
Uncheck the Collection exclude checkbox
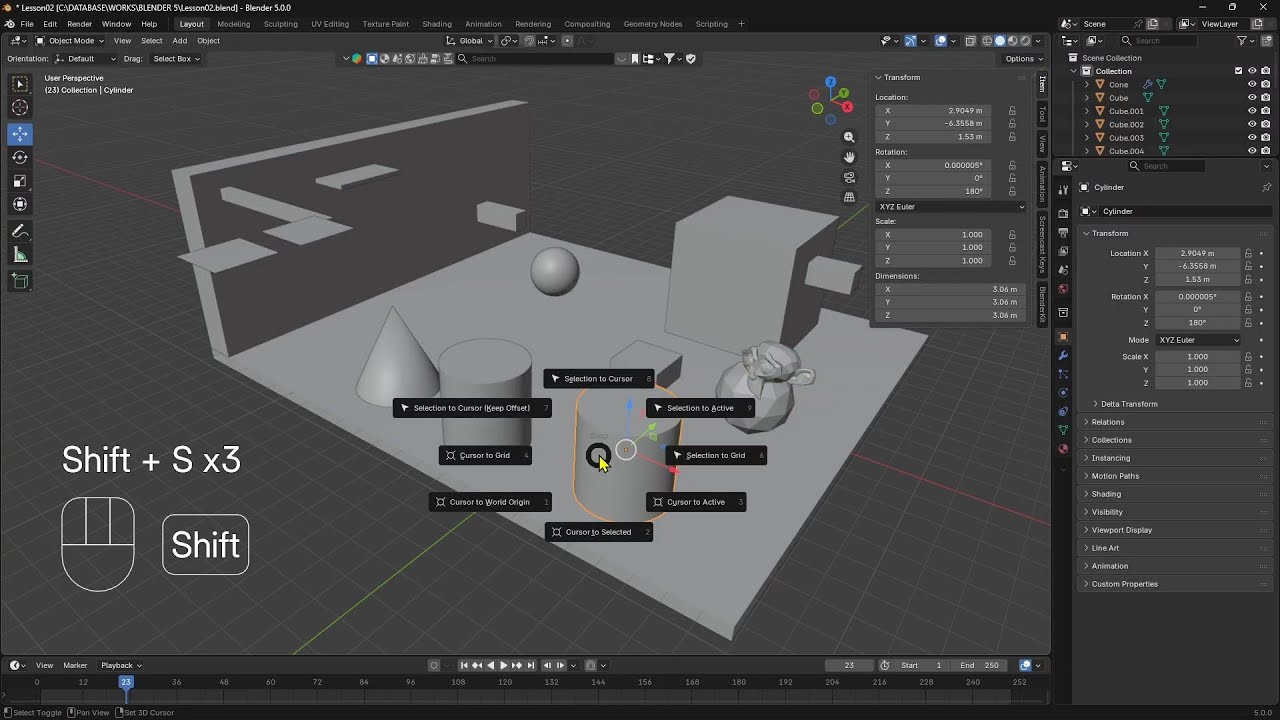1238,71
